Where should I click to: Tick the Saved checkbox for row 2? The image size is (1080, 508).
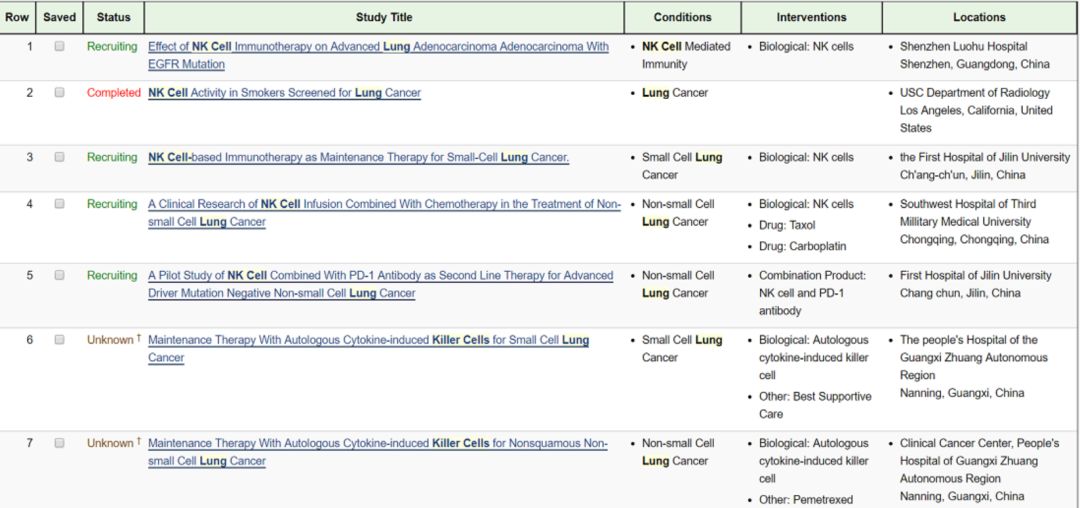pos(59,93)
